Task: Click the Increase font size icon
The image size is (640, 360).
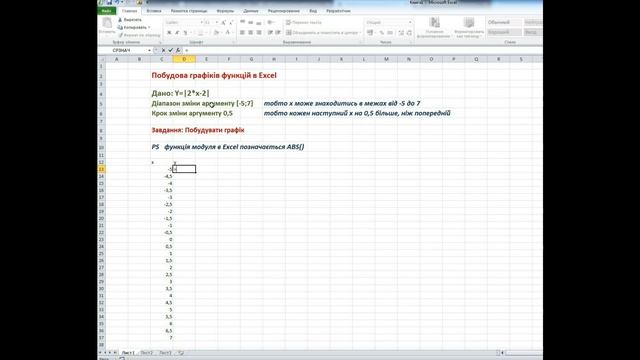Action: coord(224,22)
